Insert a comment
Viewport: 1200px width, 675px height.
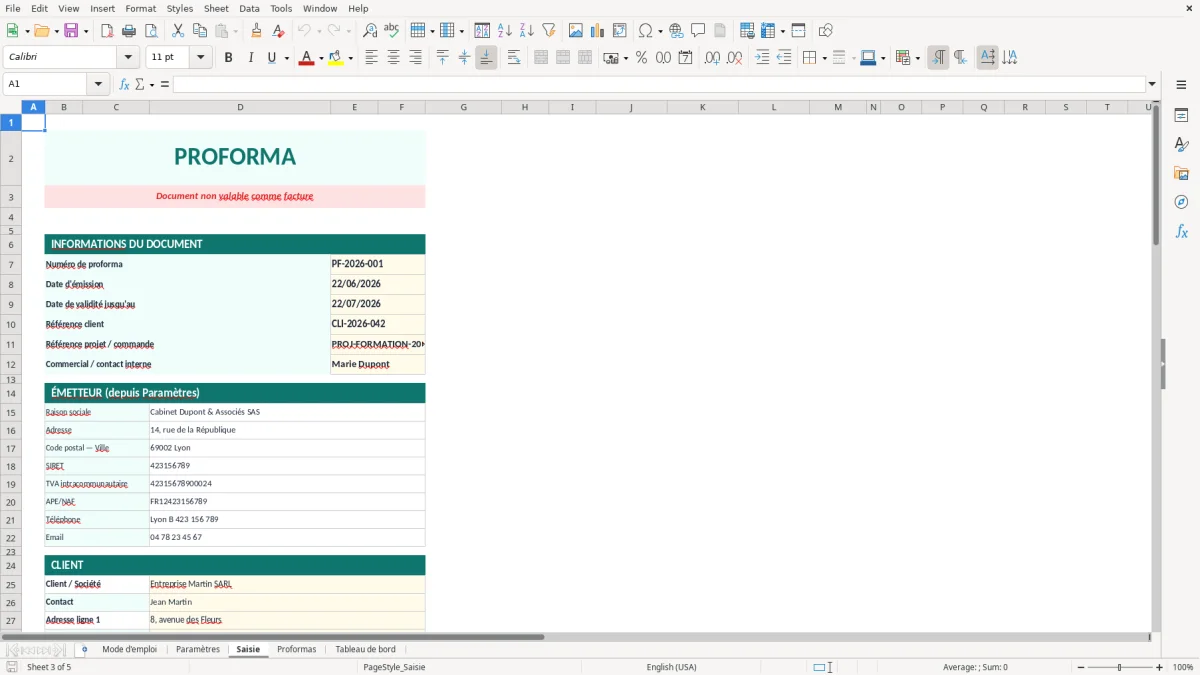pyautogui.click(x=699, y=31)
